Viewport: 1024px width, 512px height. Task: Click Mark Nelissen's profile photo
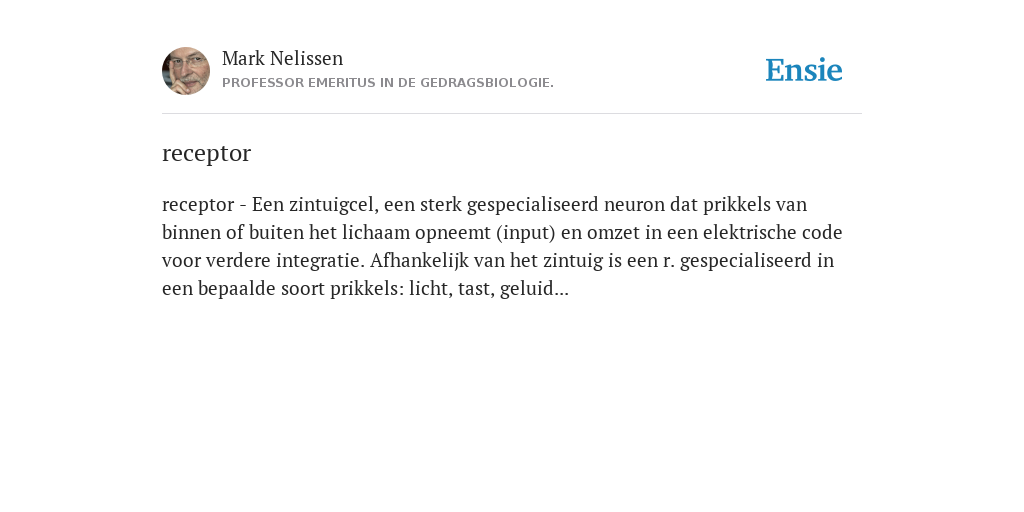pos(186,71)
